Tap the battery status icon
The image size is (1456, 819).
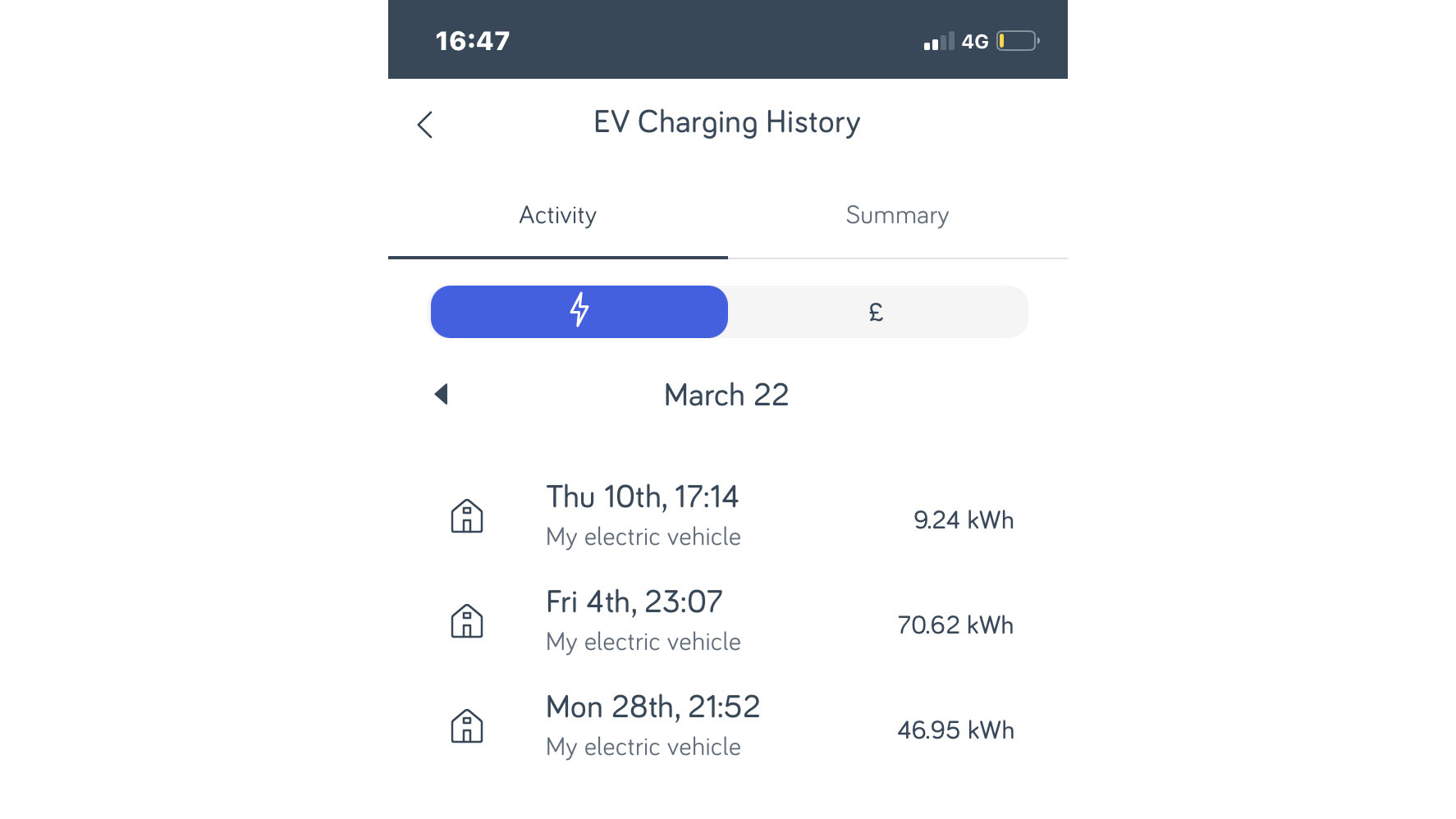pyautogui.click(x=1019, y=41)
